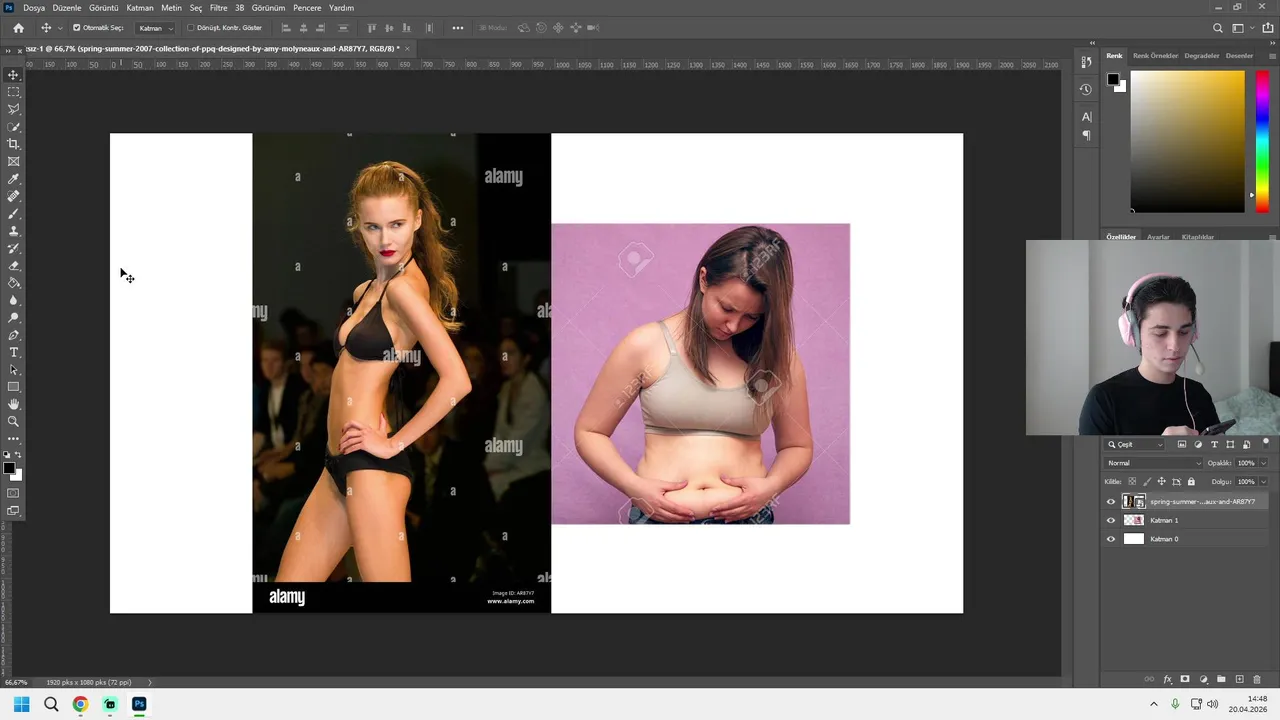
Task: Open the Windows Start menu
Action: [21, 704]
